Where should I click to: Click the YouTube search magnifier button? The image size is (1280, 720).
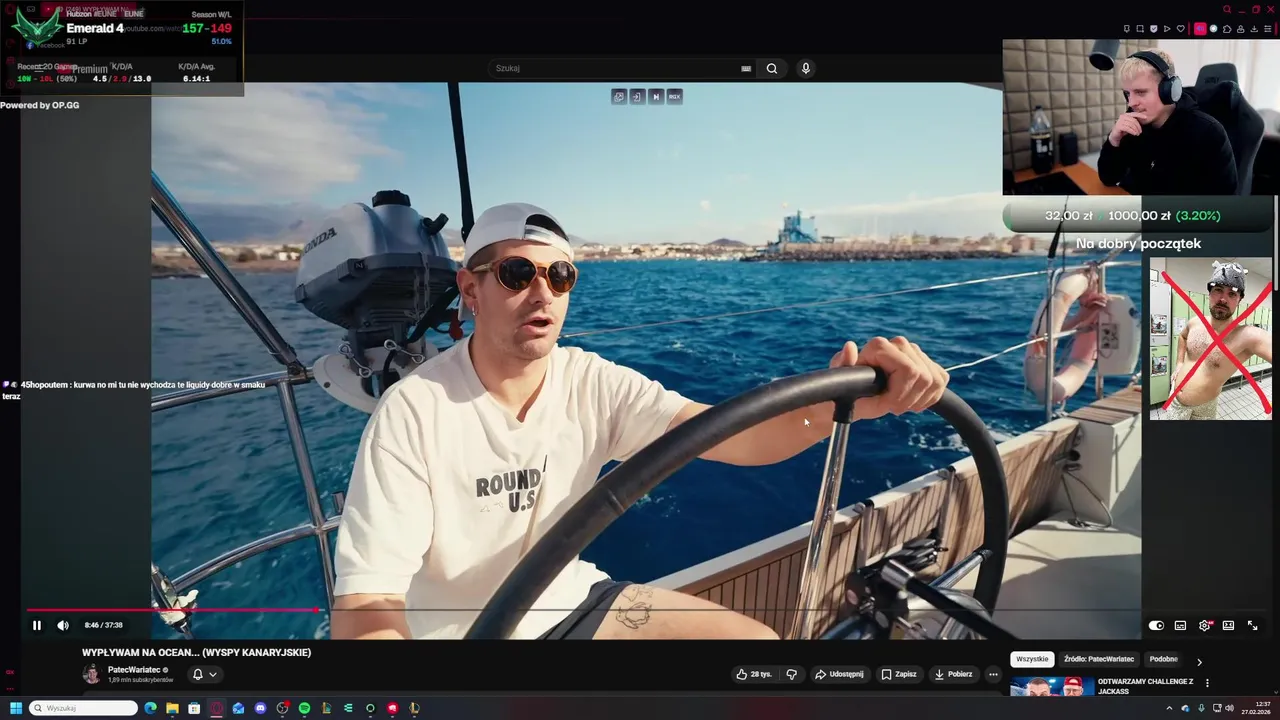(x=772, y=68)
